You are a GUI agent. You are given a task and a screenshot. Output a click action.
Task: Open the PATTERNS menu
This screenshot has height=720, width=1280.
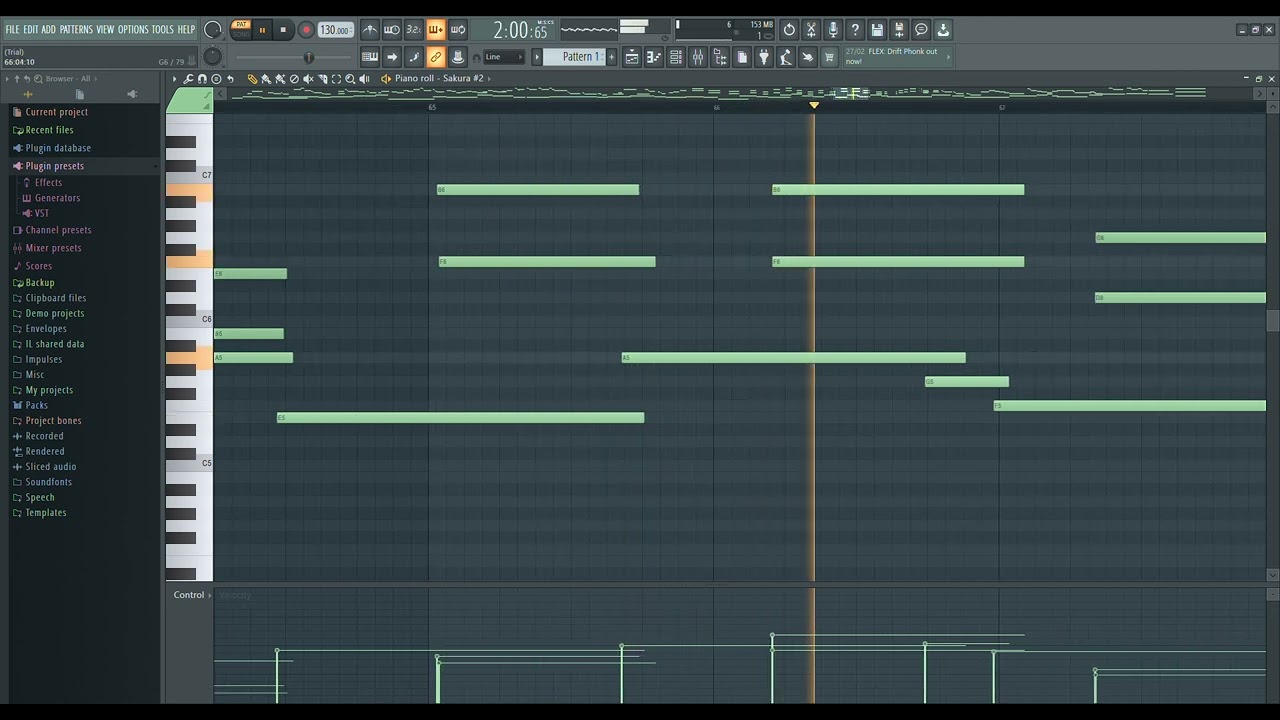point(76,30)
